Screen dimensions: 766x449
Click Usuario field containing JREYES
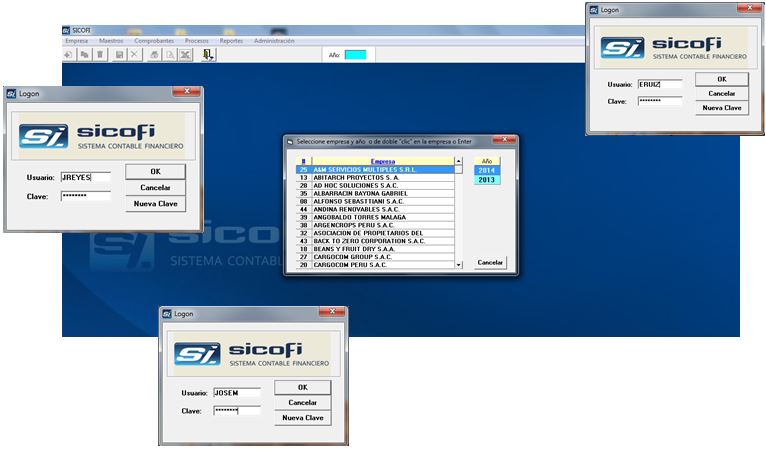(85, 177)
